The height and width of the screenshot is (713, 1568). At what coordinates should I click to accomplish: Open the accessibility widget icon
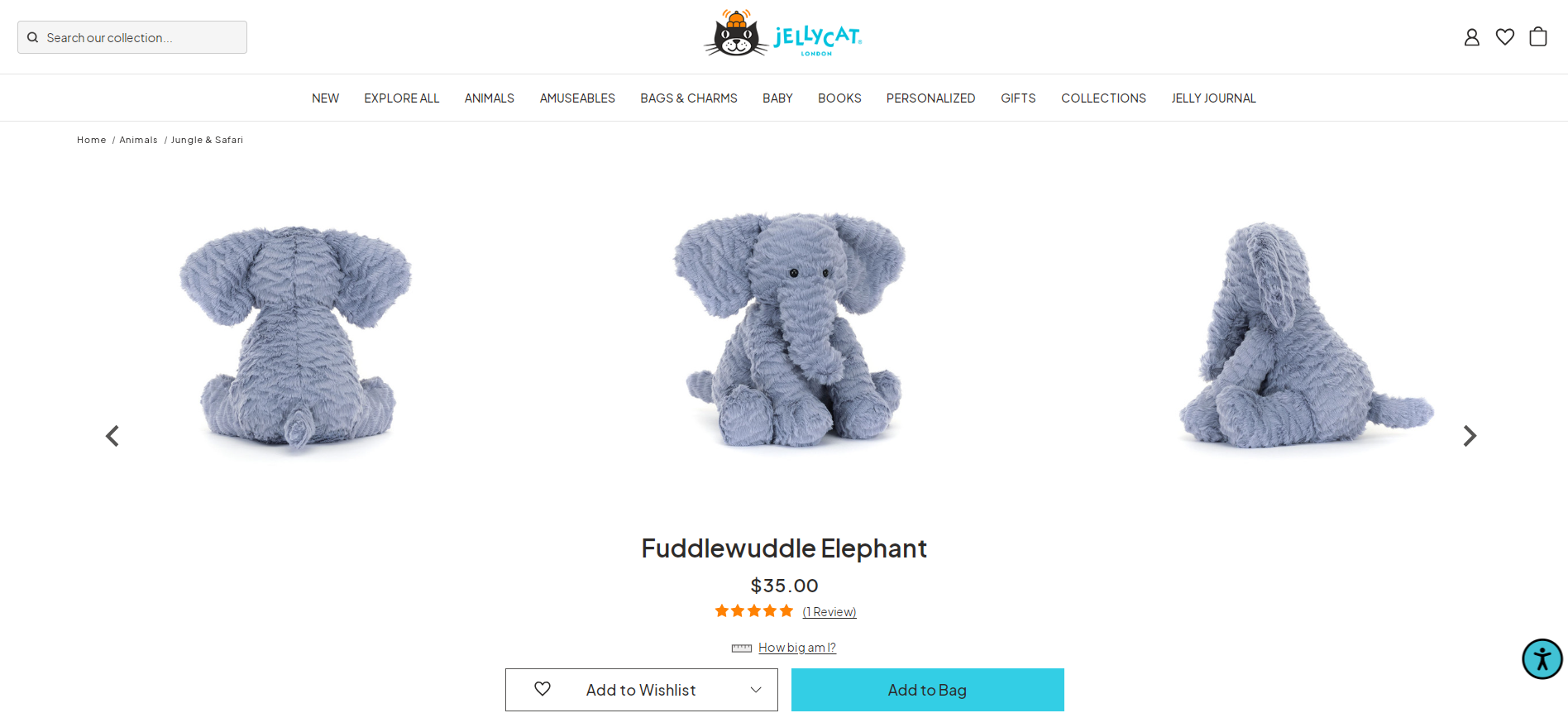(x=1542, y=659)
